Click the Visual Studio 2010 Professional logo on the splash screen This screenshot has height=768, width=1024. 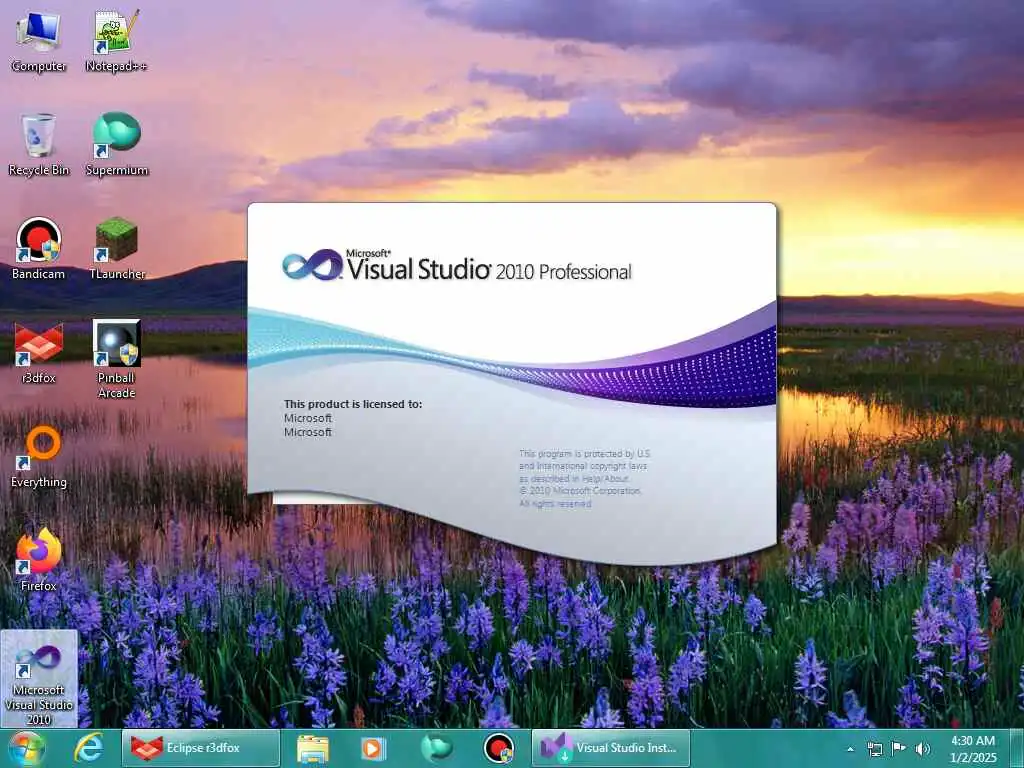point(456,266)
